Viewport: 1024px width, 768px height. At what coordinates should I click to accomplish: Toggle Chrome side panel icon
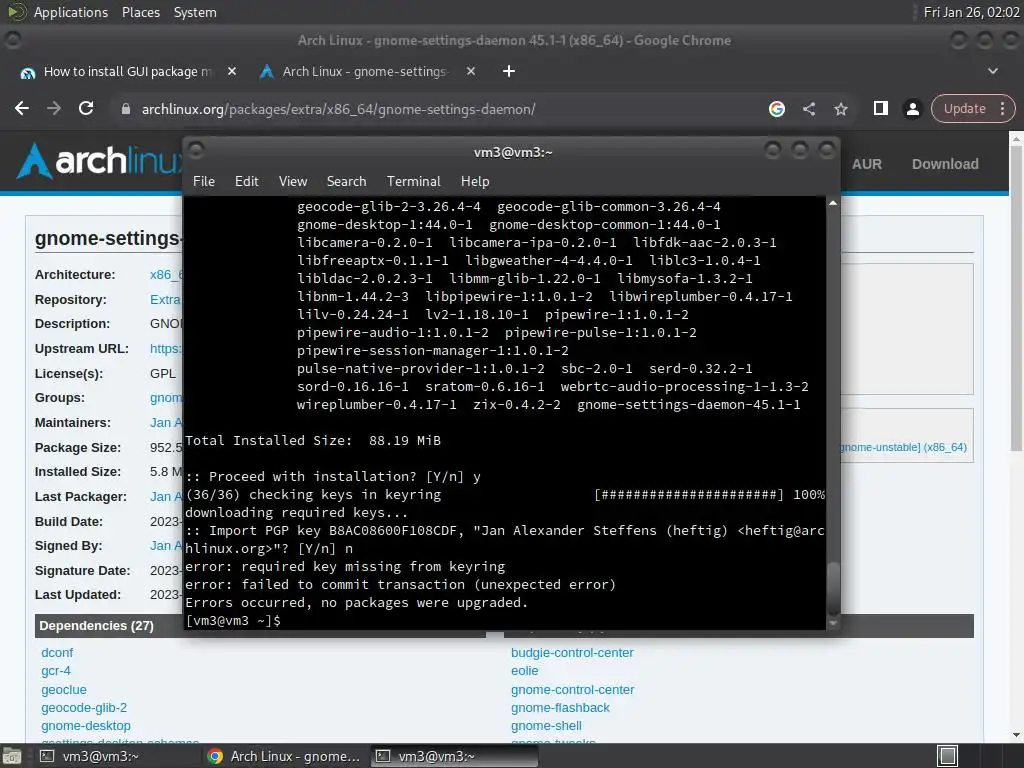coord(880,108)
